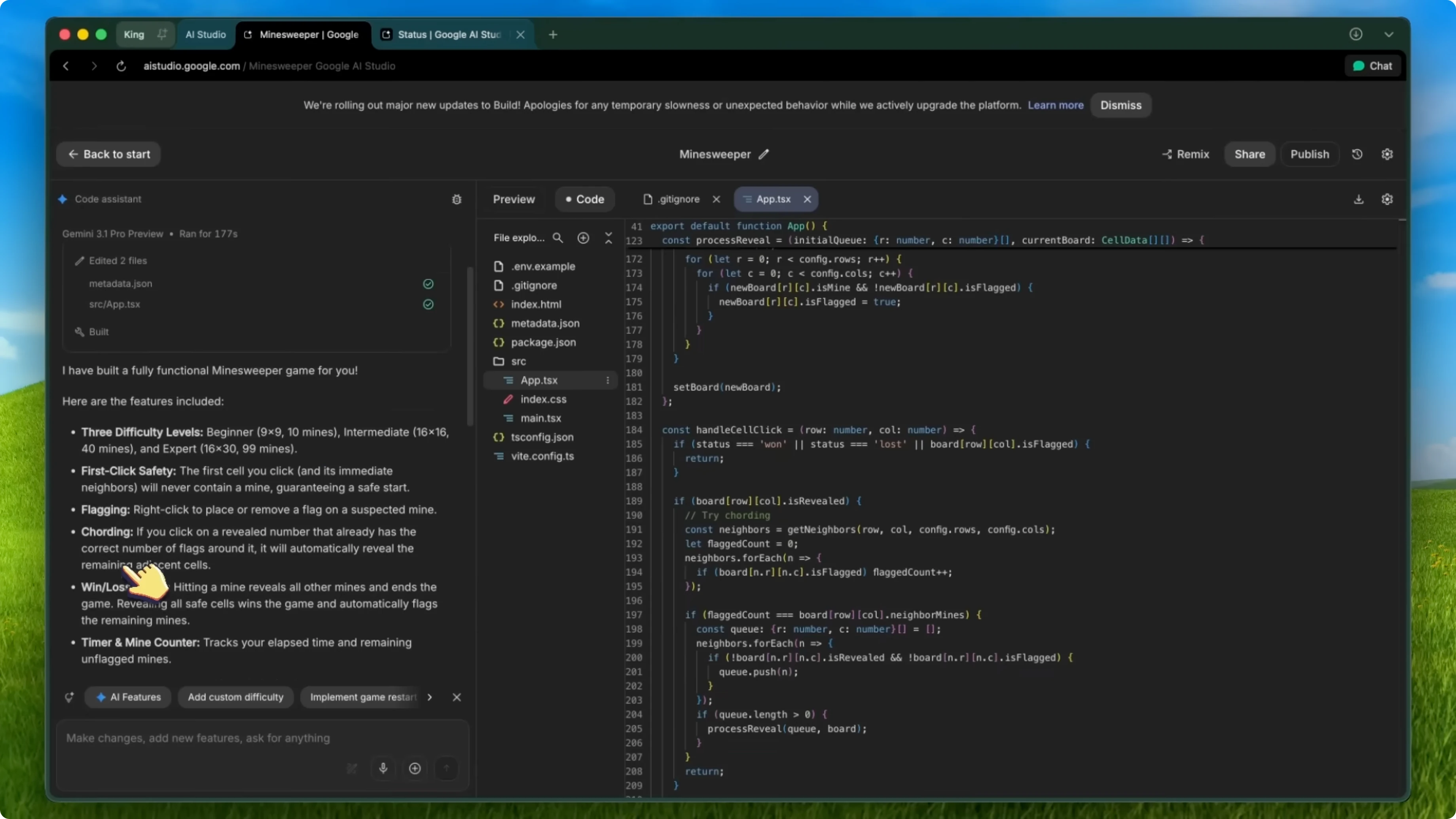Search files in the File explorer
The image size is (1456, 819).
(x=558, y=238)
